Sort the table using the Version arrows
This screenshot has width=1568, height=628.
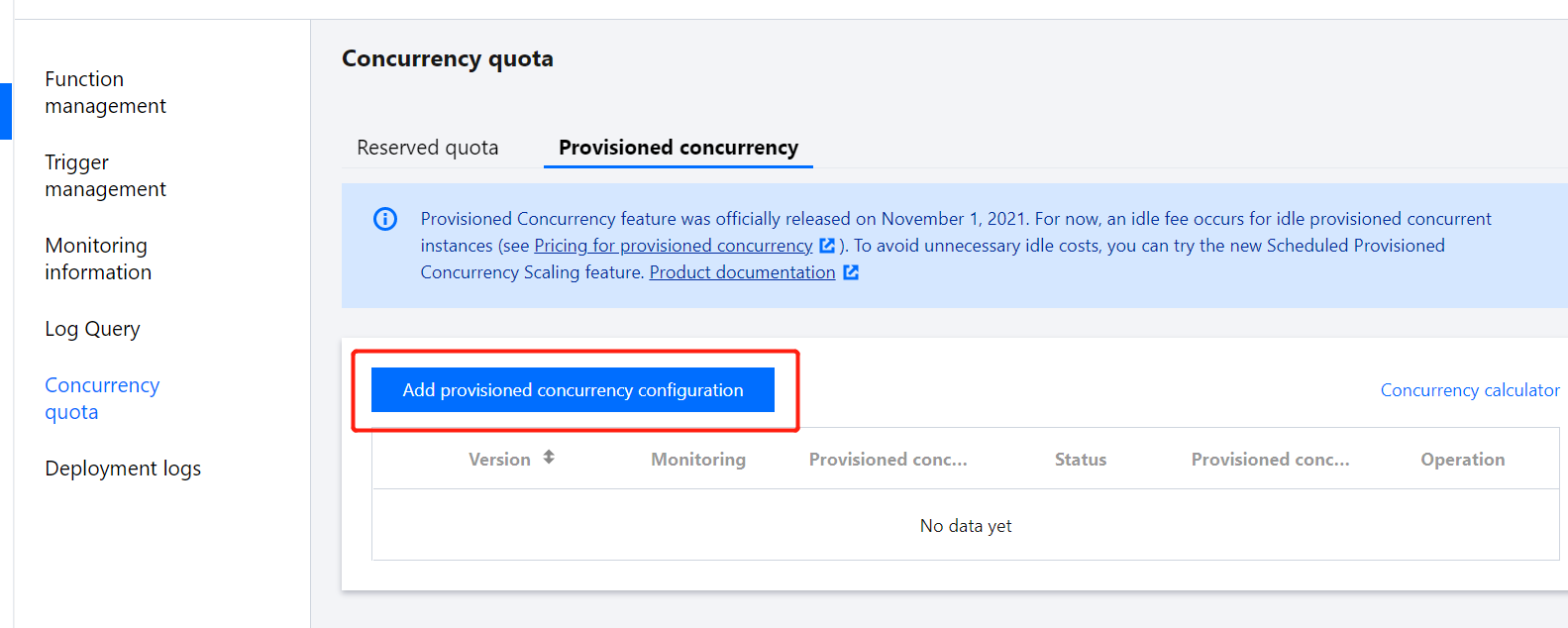coord(549,458)
